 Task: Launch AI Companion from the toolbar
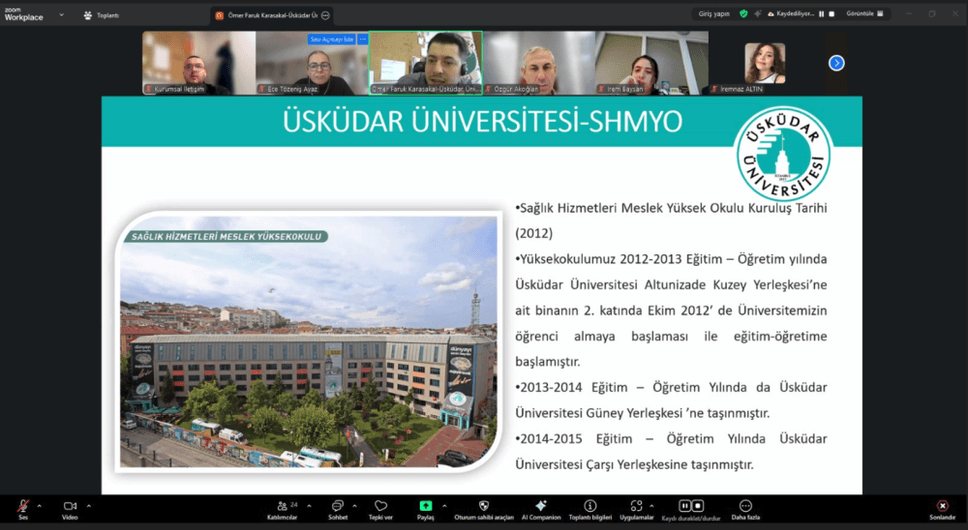point(541,509)
